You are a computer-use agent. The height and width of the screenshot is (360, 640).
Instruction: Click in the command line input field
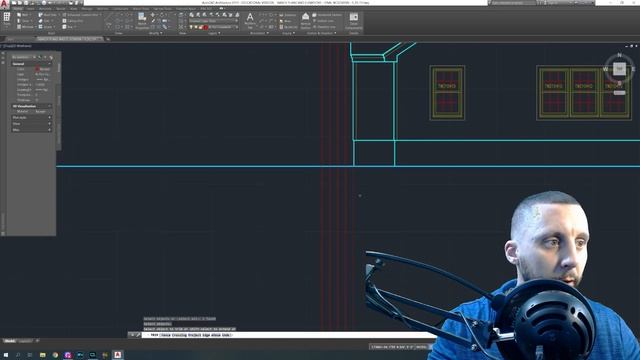point(286,335)
